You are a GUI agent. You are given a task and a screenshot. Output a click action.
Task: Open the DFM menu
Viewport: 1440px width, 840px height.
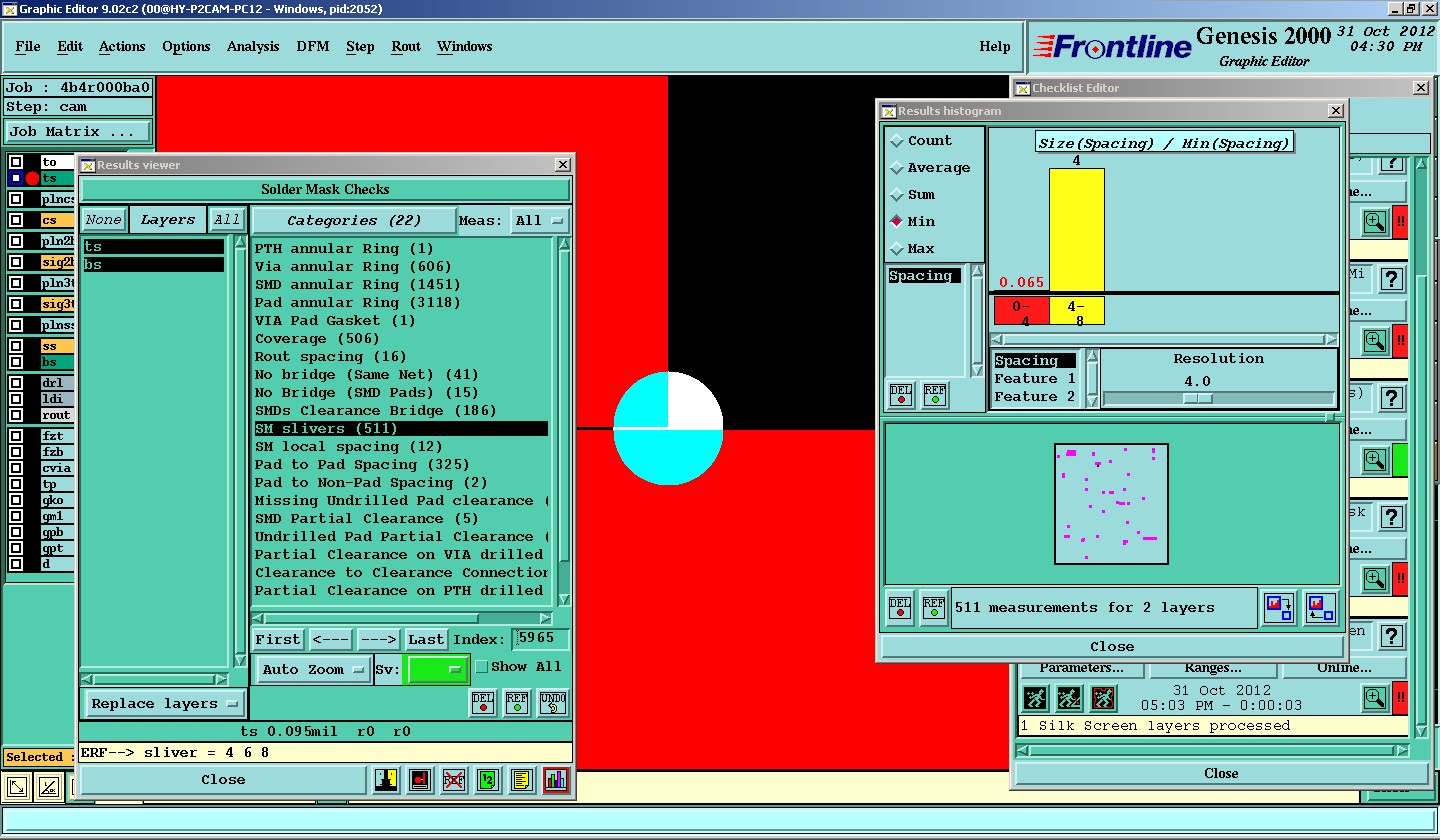[x=311, y=47]
